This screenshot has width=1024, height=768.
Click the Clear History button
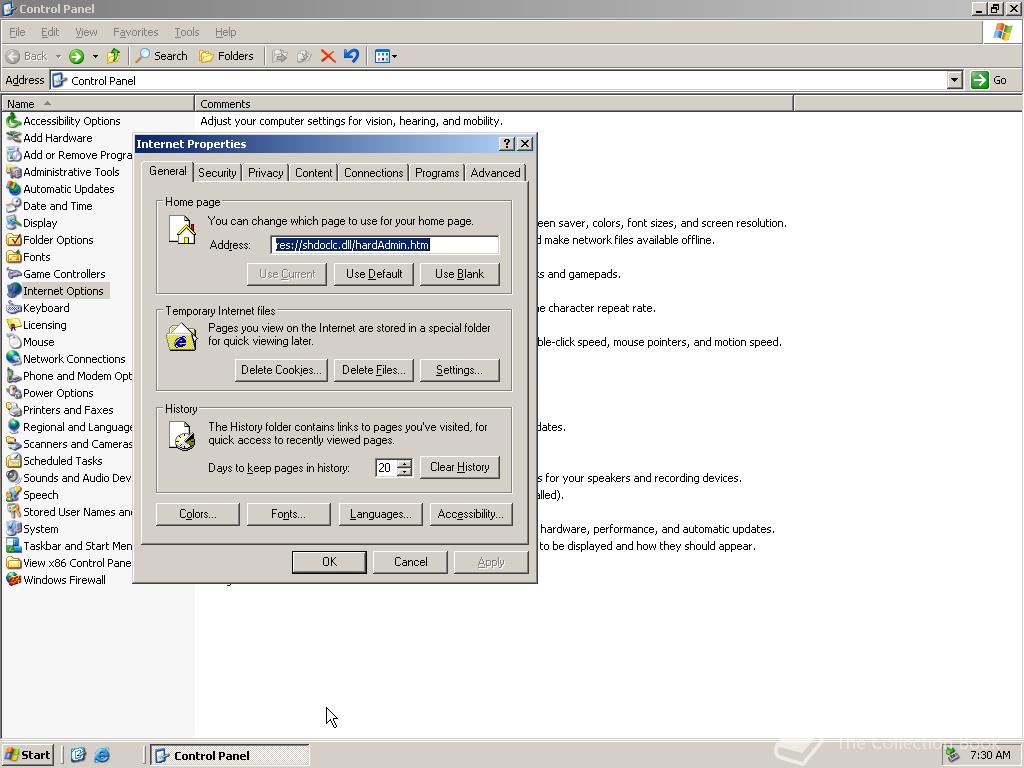point(460,467)
